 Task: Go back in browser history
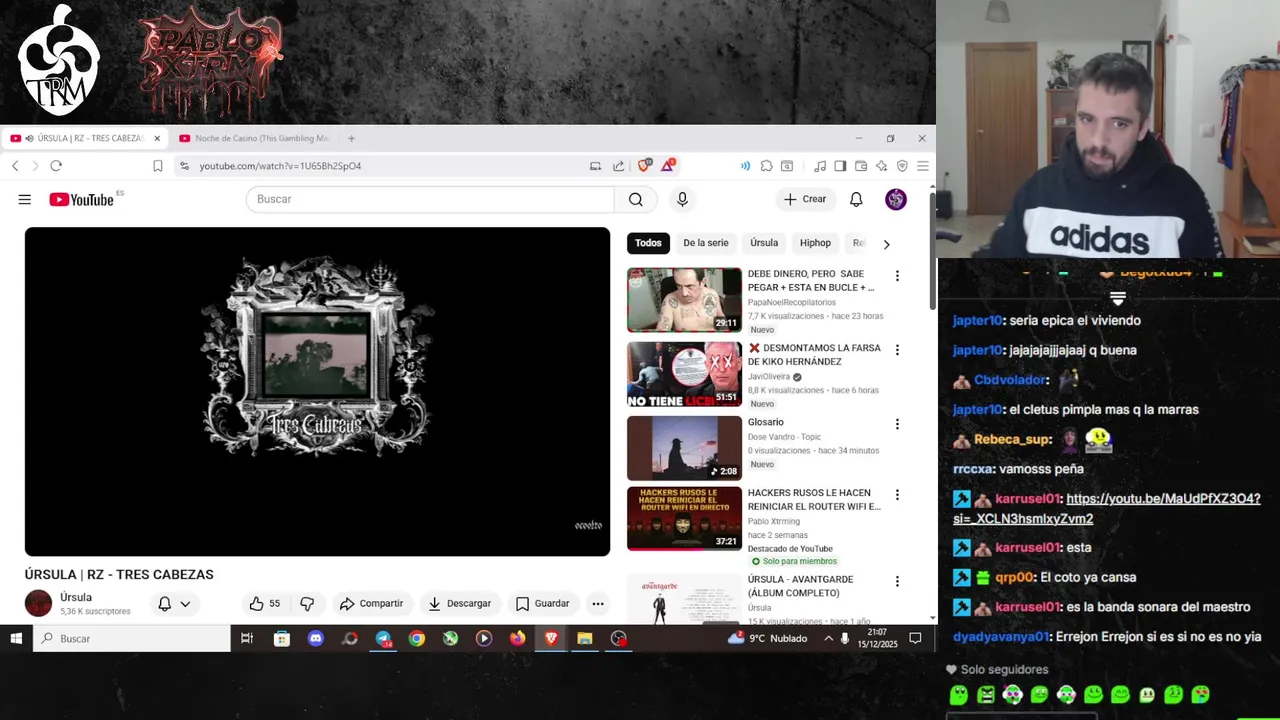click(x=15, y=166)
